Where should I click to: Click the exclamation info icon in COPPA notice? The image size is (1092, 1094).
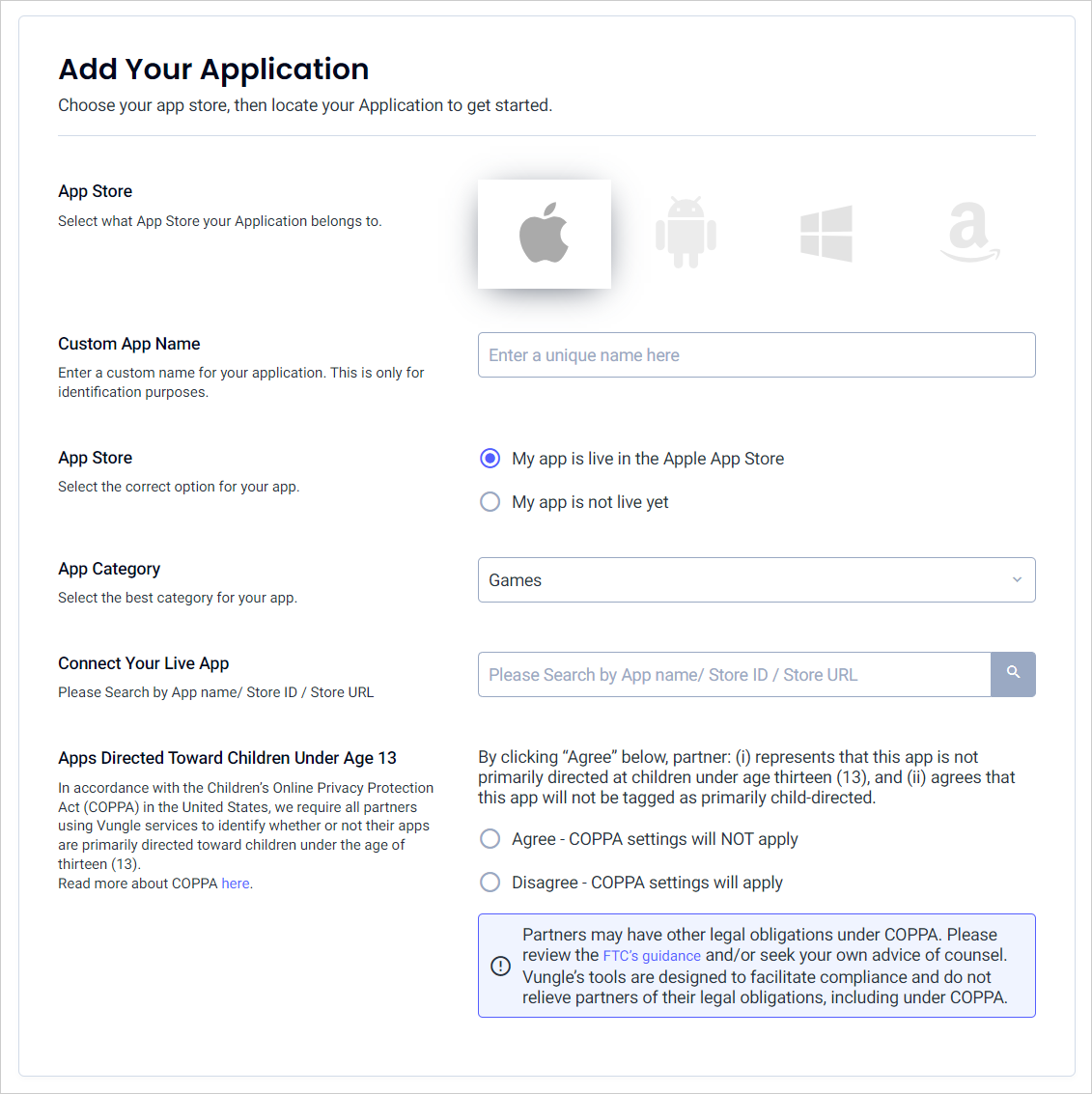tap(500, 966)
